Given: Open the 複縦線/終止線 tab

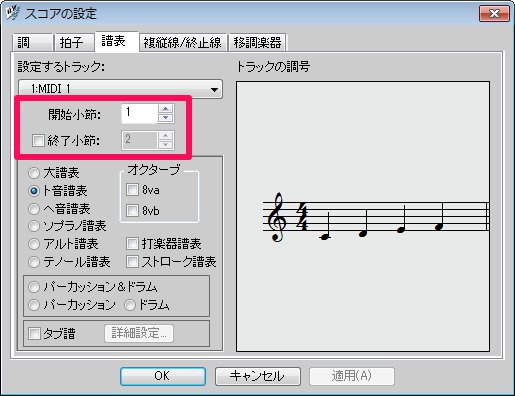Looking at the screenshot, I should 183,42.
